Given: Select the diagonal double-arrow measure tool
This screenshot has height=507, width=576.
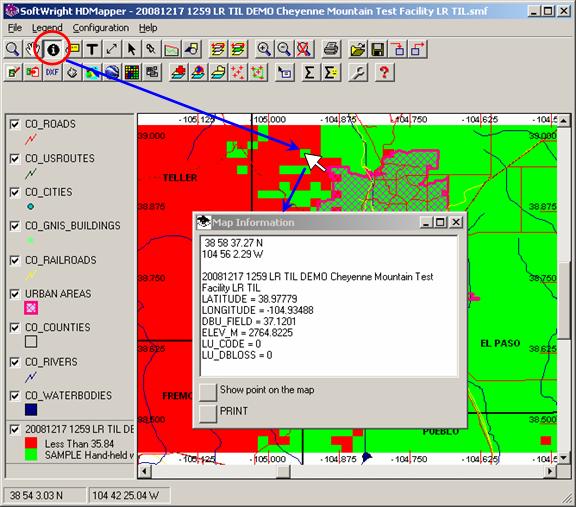Looking at the screenshot, I should click(x=112, y=49).
